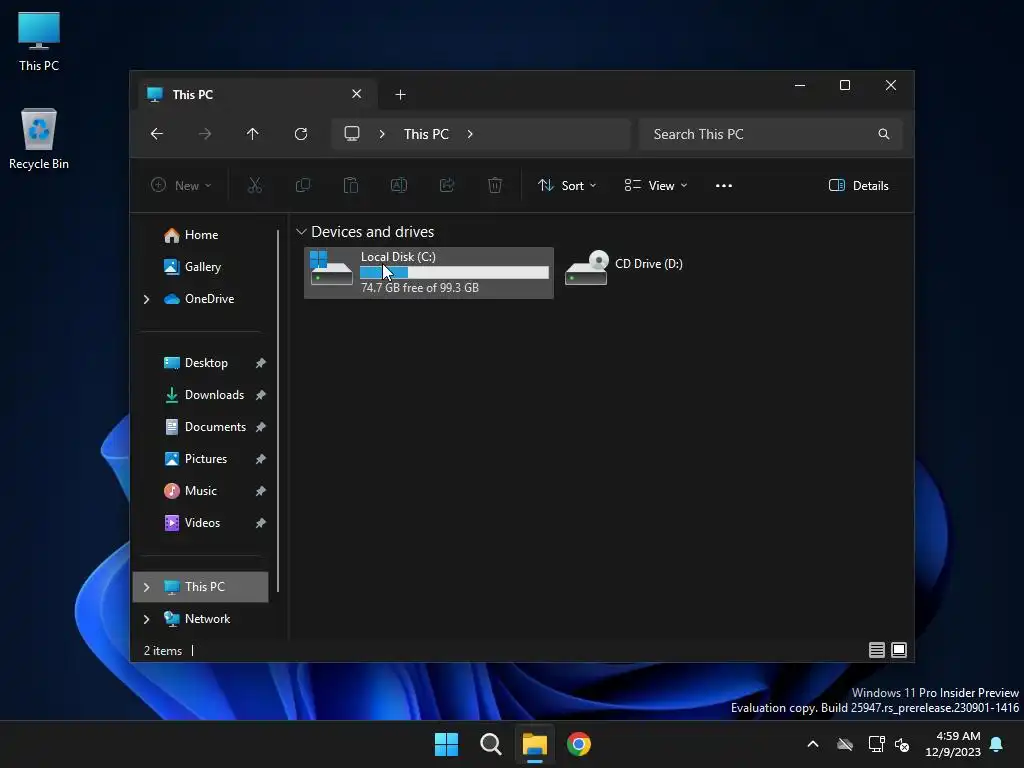The image size is (1024, 768).
Task: Click the Forward navigation arrow
Action: pyautogui.click(x=204, y=134)
